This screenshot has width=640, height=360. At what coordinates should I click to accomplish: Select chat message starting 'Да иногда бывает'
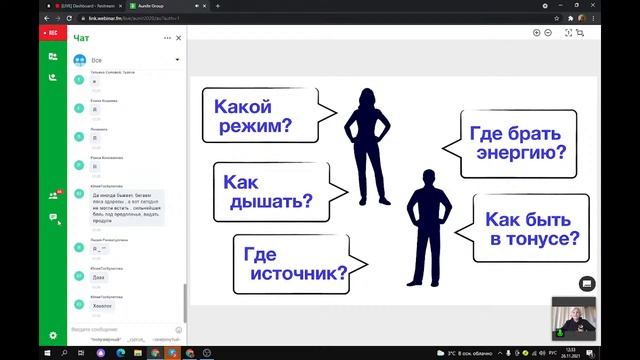point(127,208)
